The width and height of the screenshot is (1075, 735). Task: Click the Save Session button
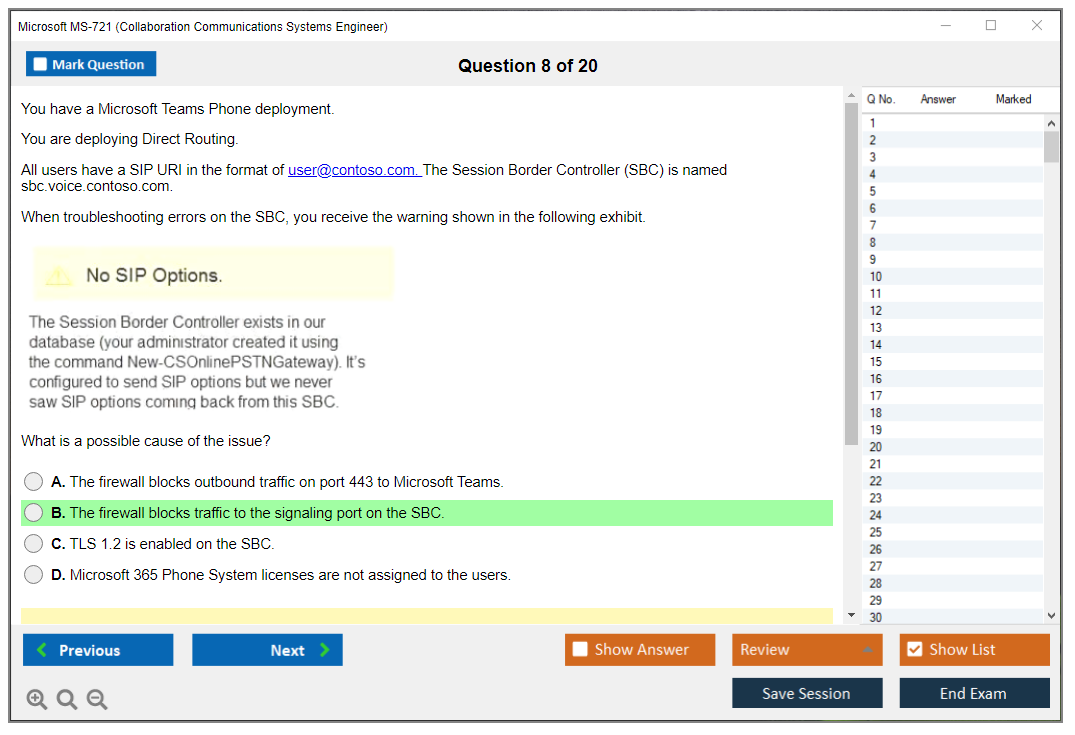point(807,693)
